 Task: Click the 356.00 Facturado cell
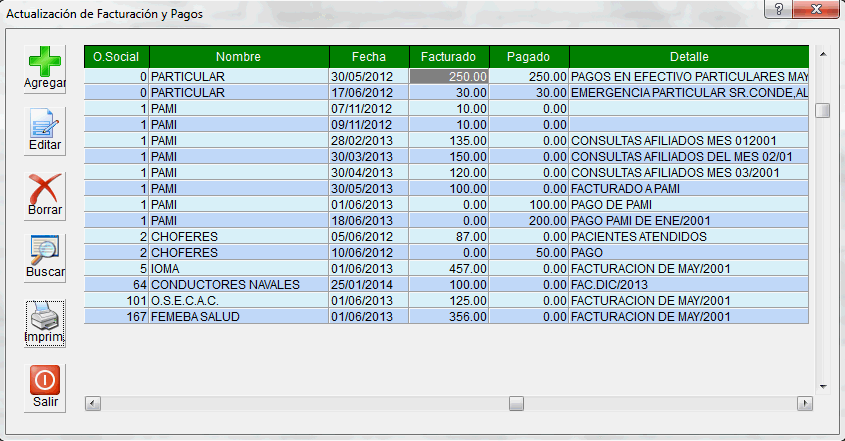(x=449, y=316)
